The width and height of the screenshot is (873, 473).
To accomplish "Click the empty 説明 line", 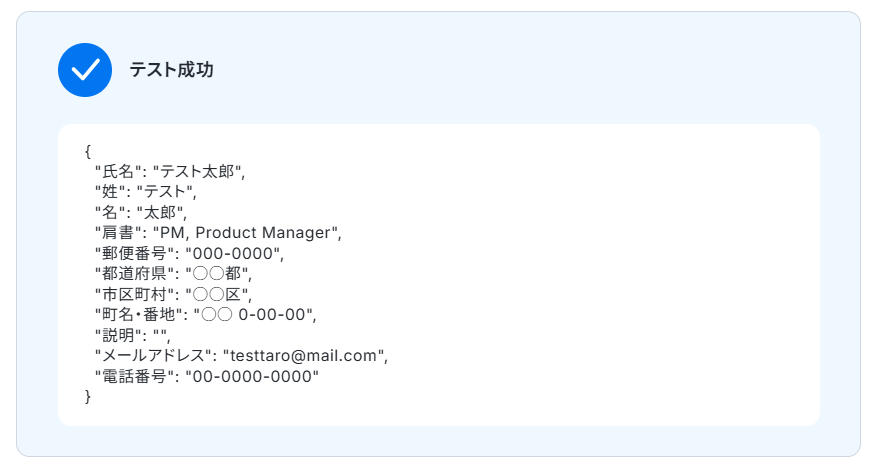I will tap(132, 335).
